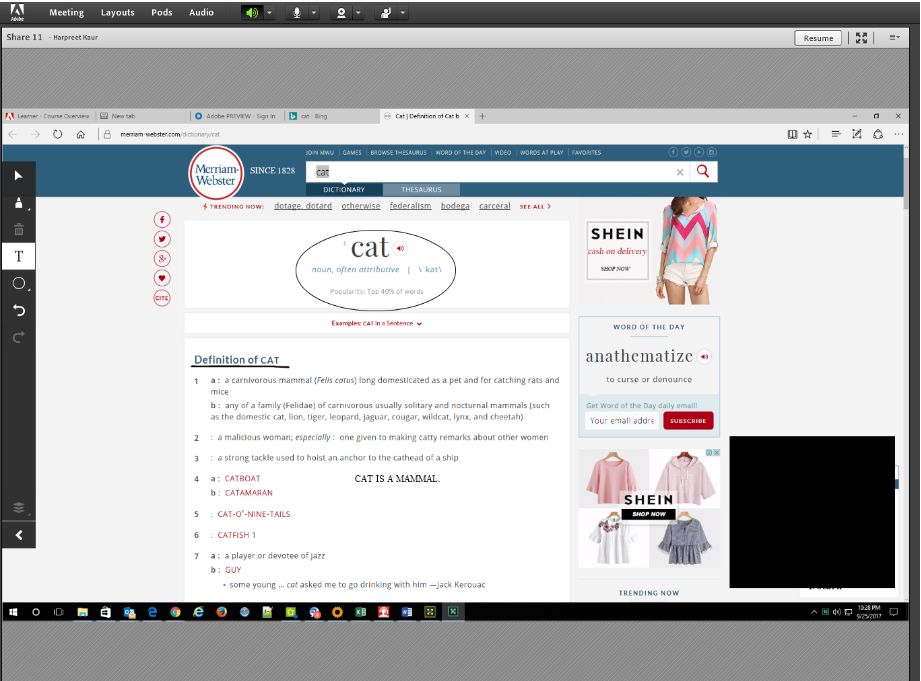
Task: Switch to the Thesaurus tab
Action: point(420,189)
